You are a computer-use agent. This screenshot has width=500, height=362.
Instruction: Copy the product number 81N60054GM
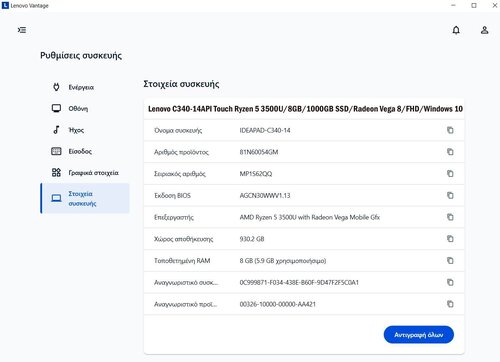point(450,152)
